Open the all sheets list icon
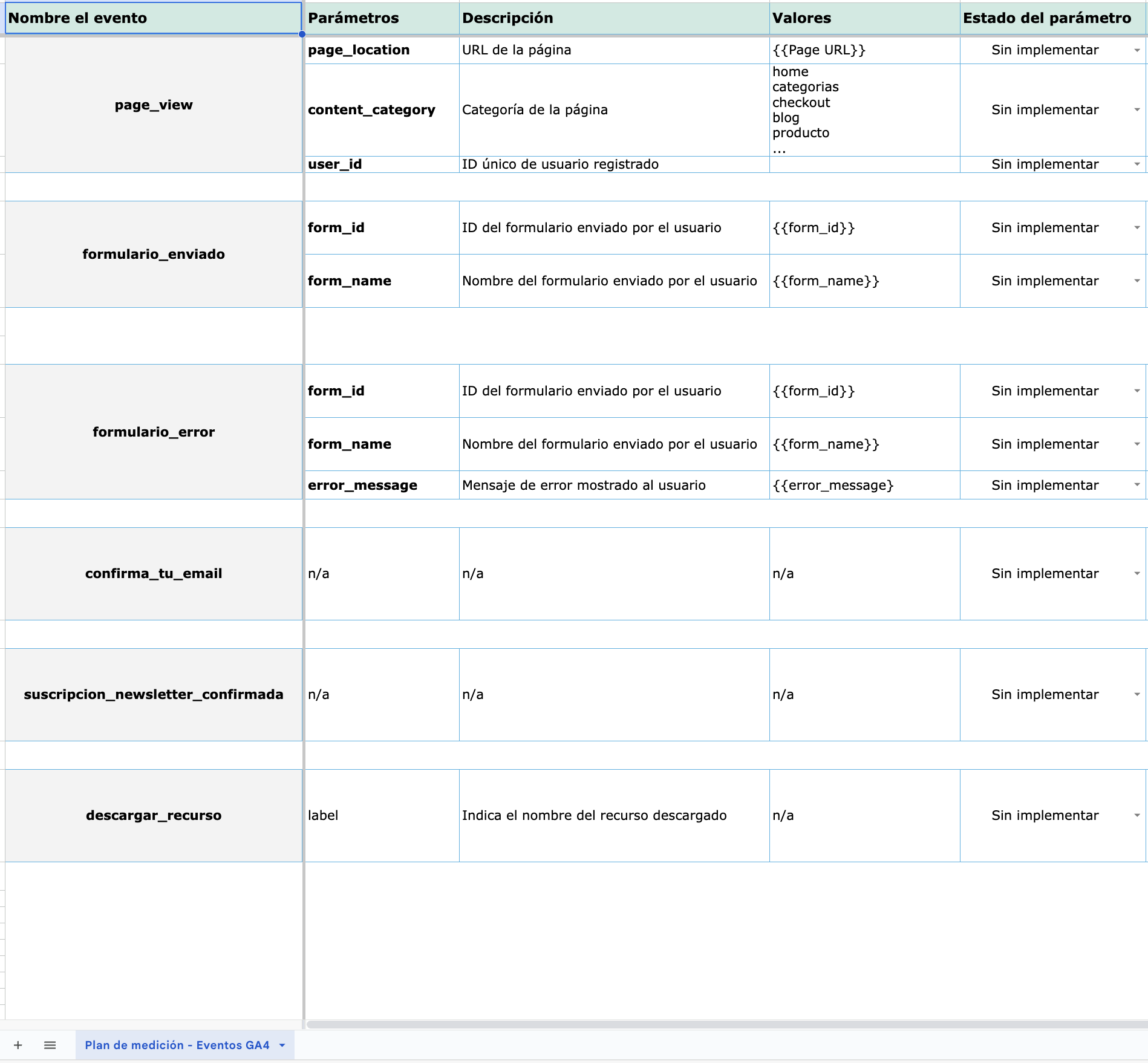The image size is (1148, 1063). pos(50,1045)
